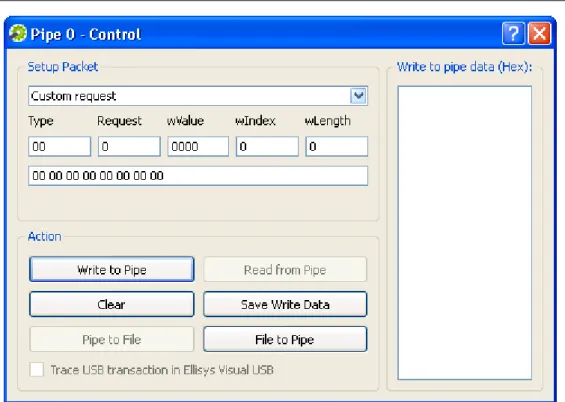Click the Pipe 0 Control title bar icon
The height and width of the screenshot is (402, 565).
[x=18, y=34]
